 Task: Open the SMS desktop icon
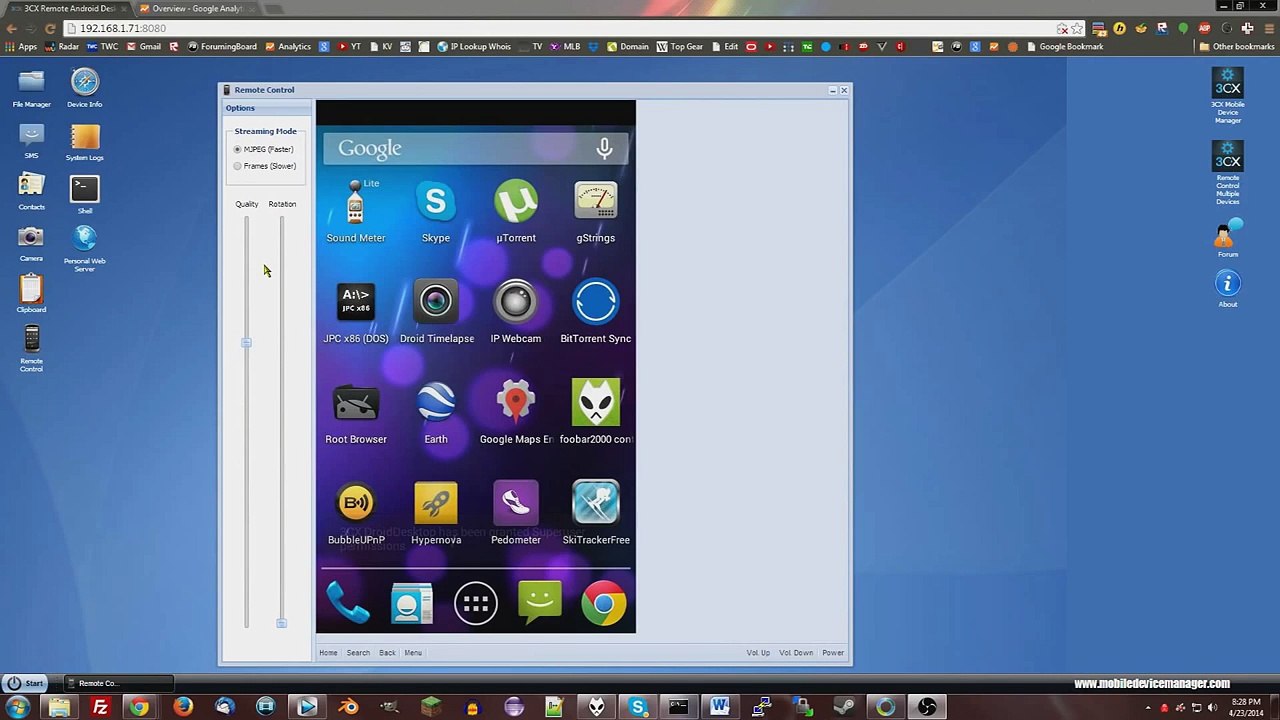[x=31, y=141]
